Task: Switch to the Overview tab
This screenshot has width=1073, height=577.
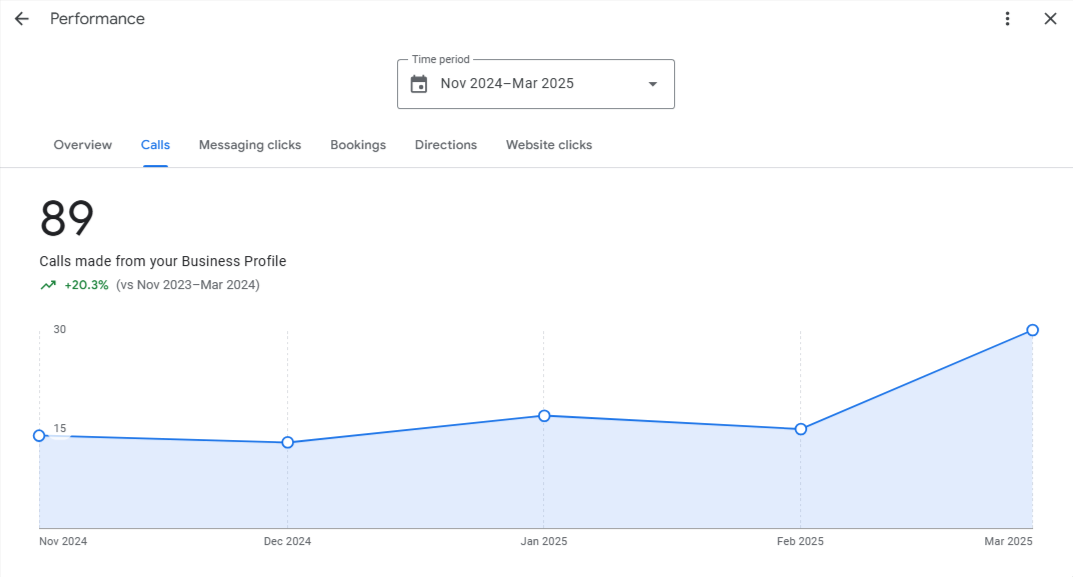Action: click(x=83, y=145)
